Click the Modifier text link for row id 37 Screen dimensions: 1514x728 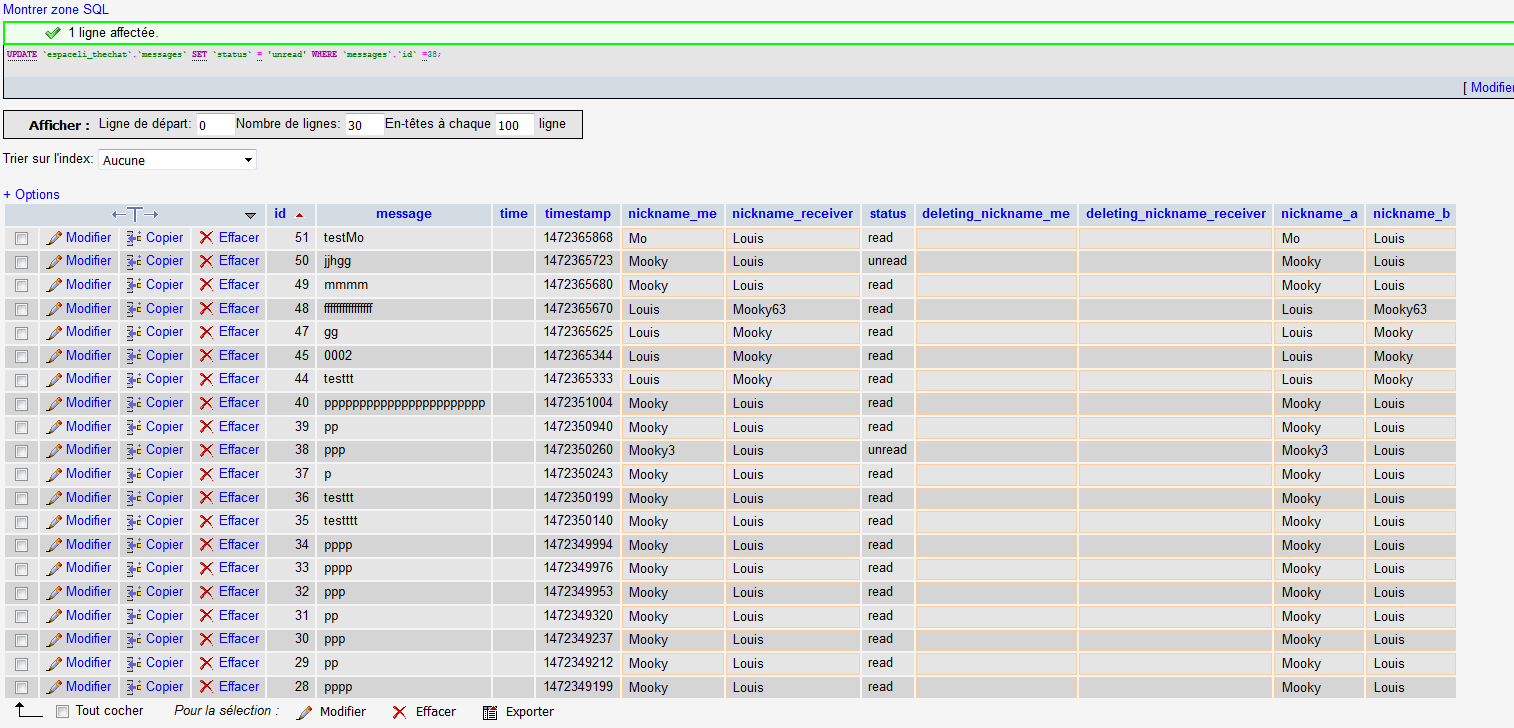(89, 474)
